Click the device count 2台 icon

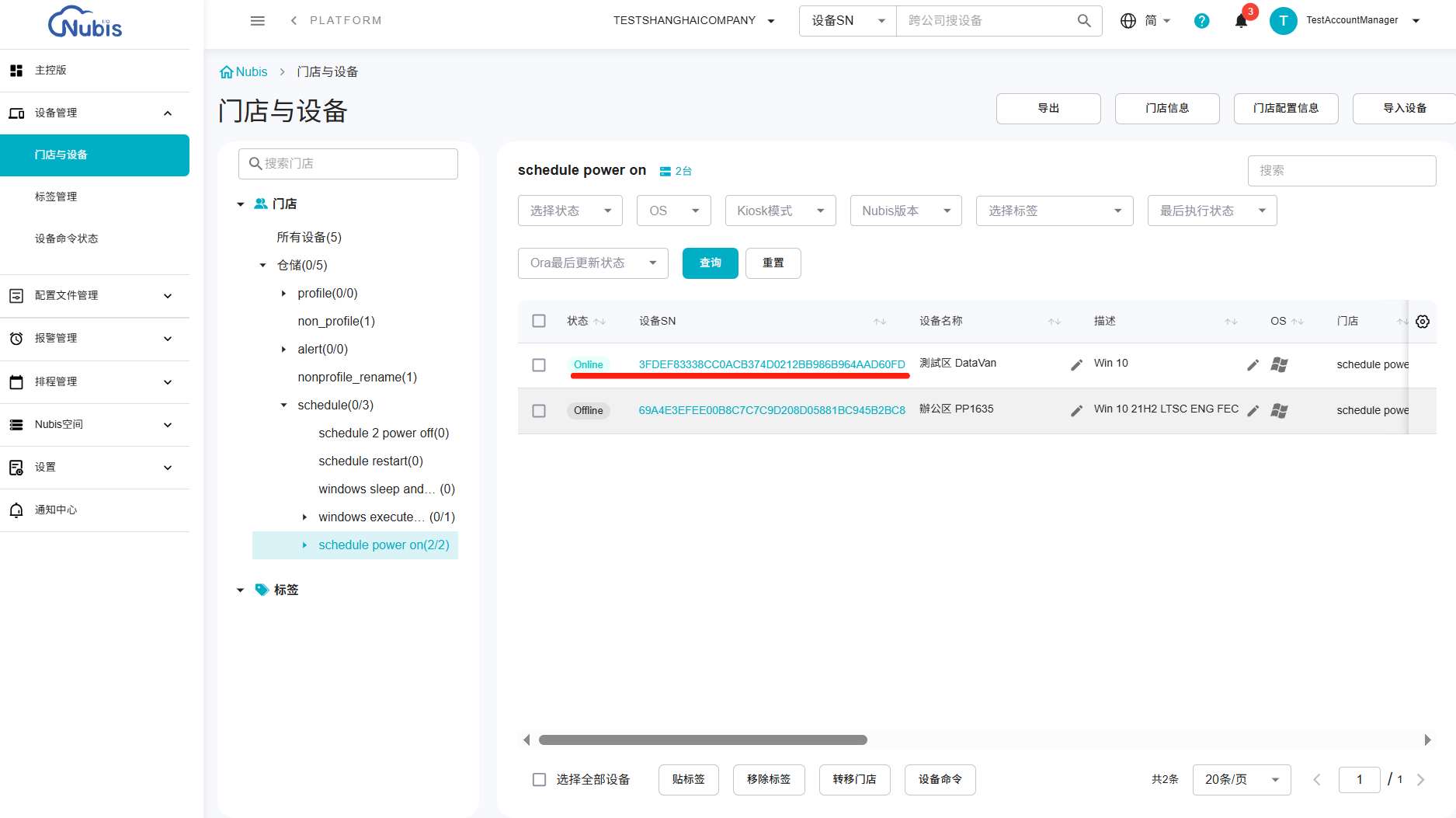tap(665, 172)
